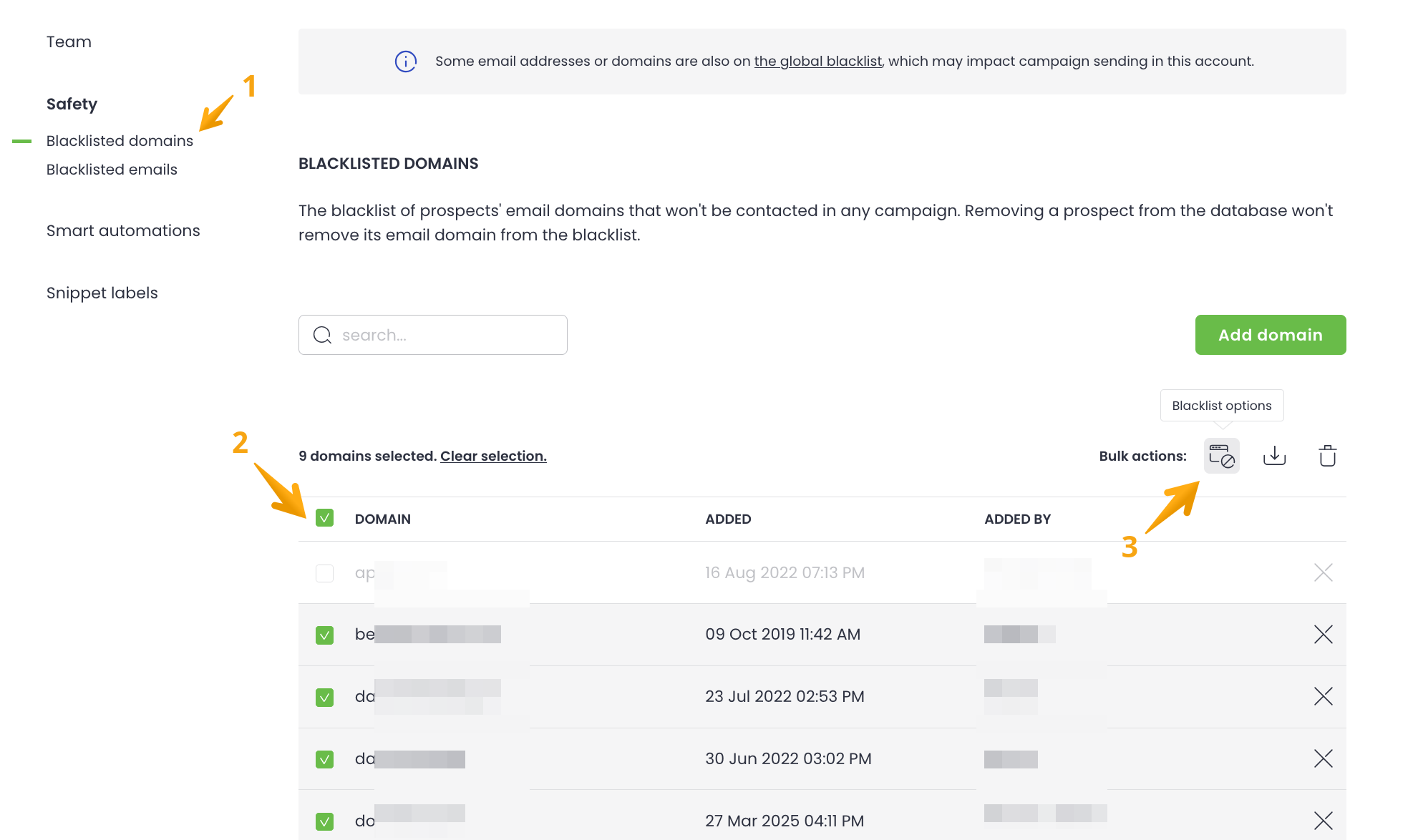The height and width of the screenshot is (840, 1413).
Task: Remove domain added 30 Jun 2022
Action: click(x=1323, y=758)
